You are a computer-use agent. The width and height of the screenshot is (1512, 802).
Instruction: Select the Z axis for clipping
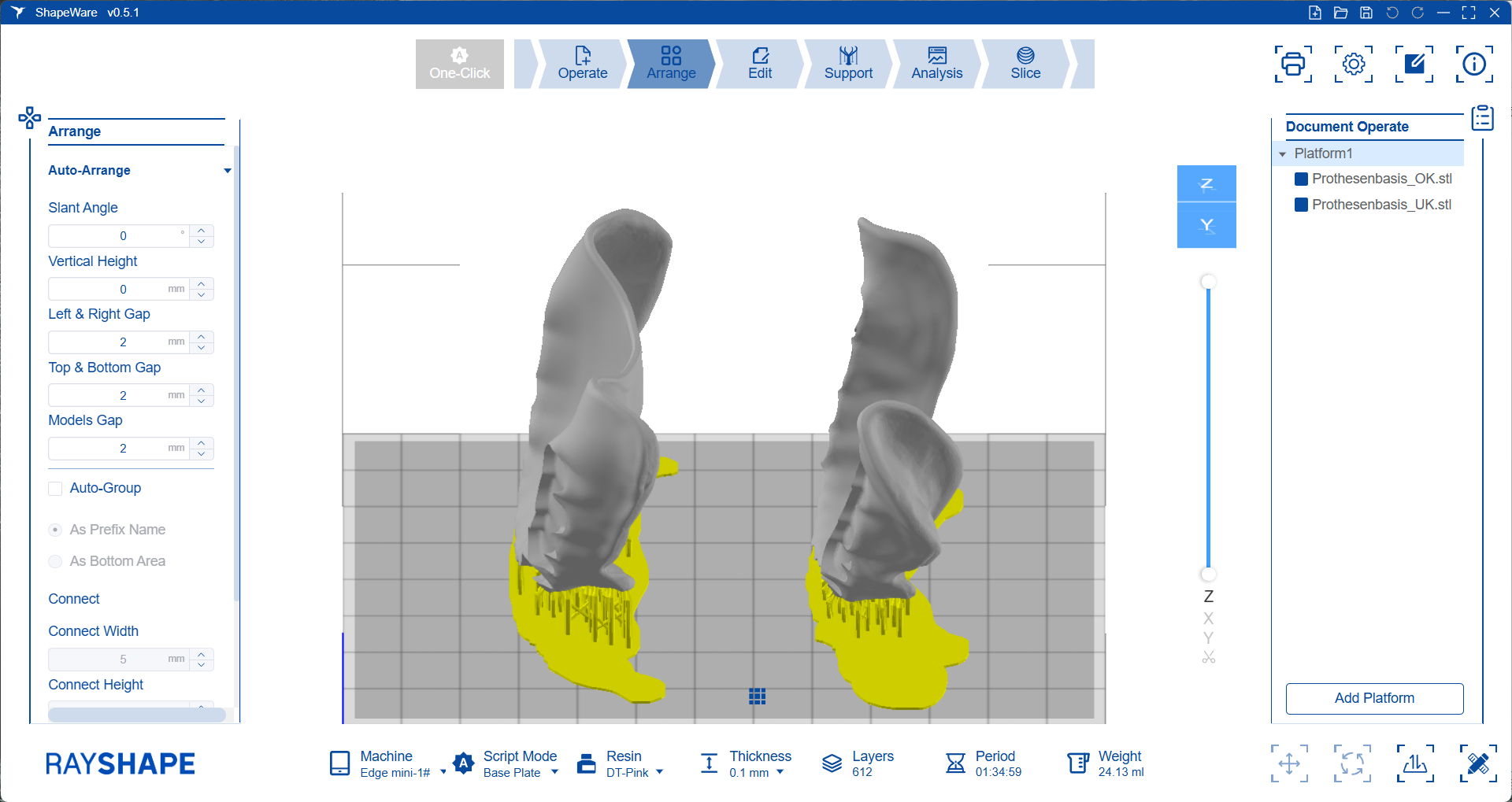1209,597
